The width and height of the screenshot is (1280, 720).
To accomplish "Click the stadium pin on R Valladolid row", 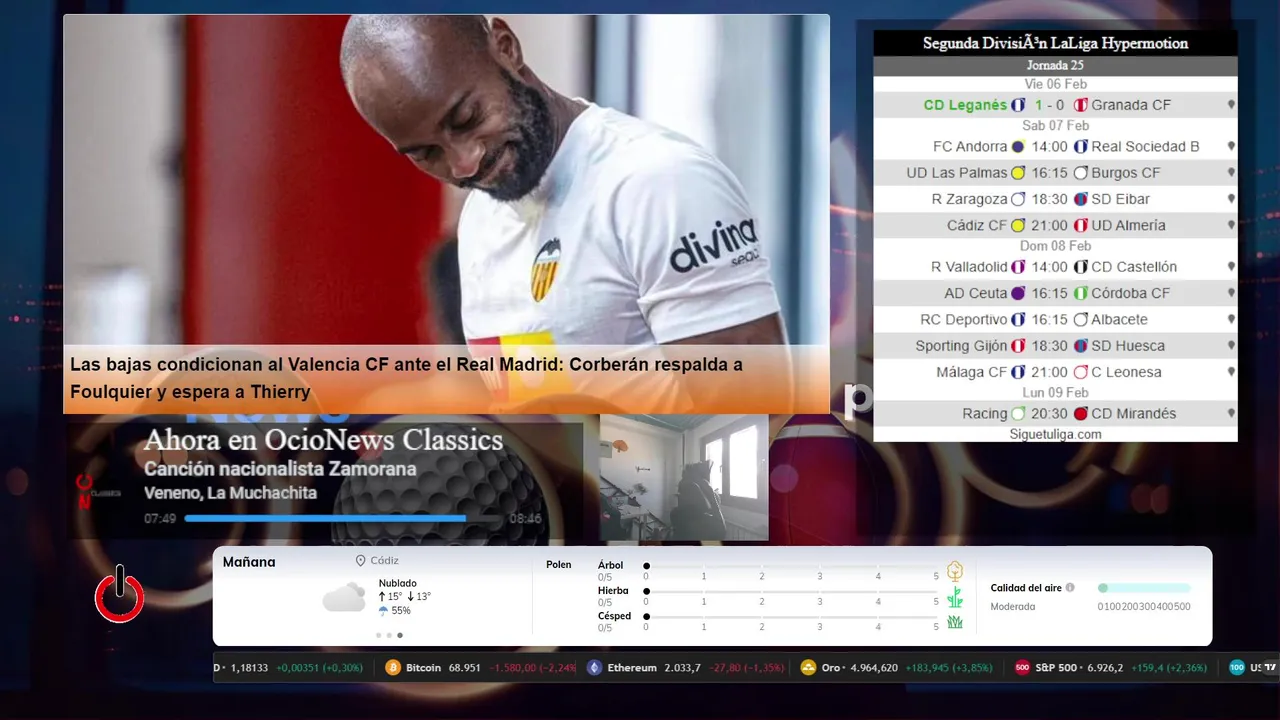I will (1231, 267).
